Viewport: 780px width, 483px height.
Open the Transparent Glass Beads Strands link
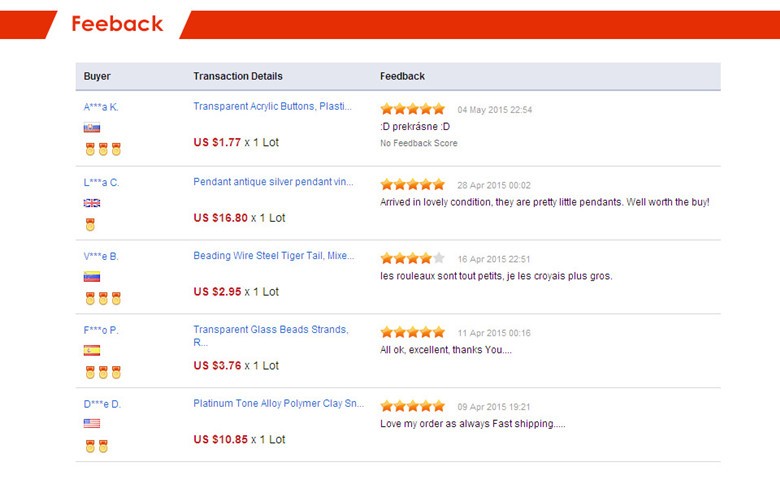click(270, 330)
